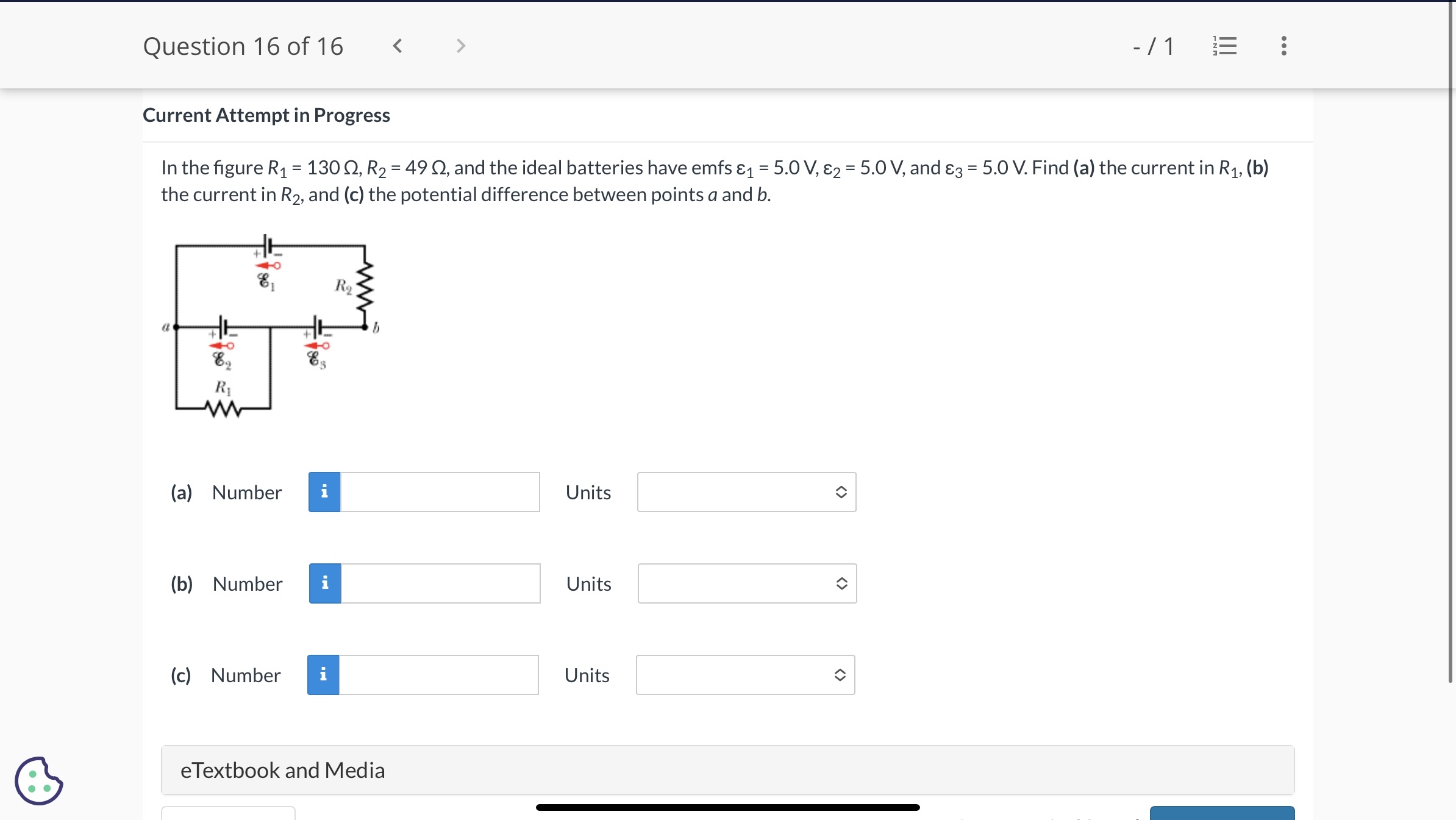Image resolution: width=1456 pixels, height=820 pixels.
Task: Select the Number input field for part (b)
Action: click(439, 583)
